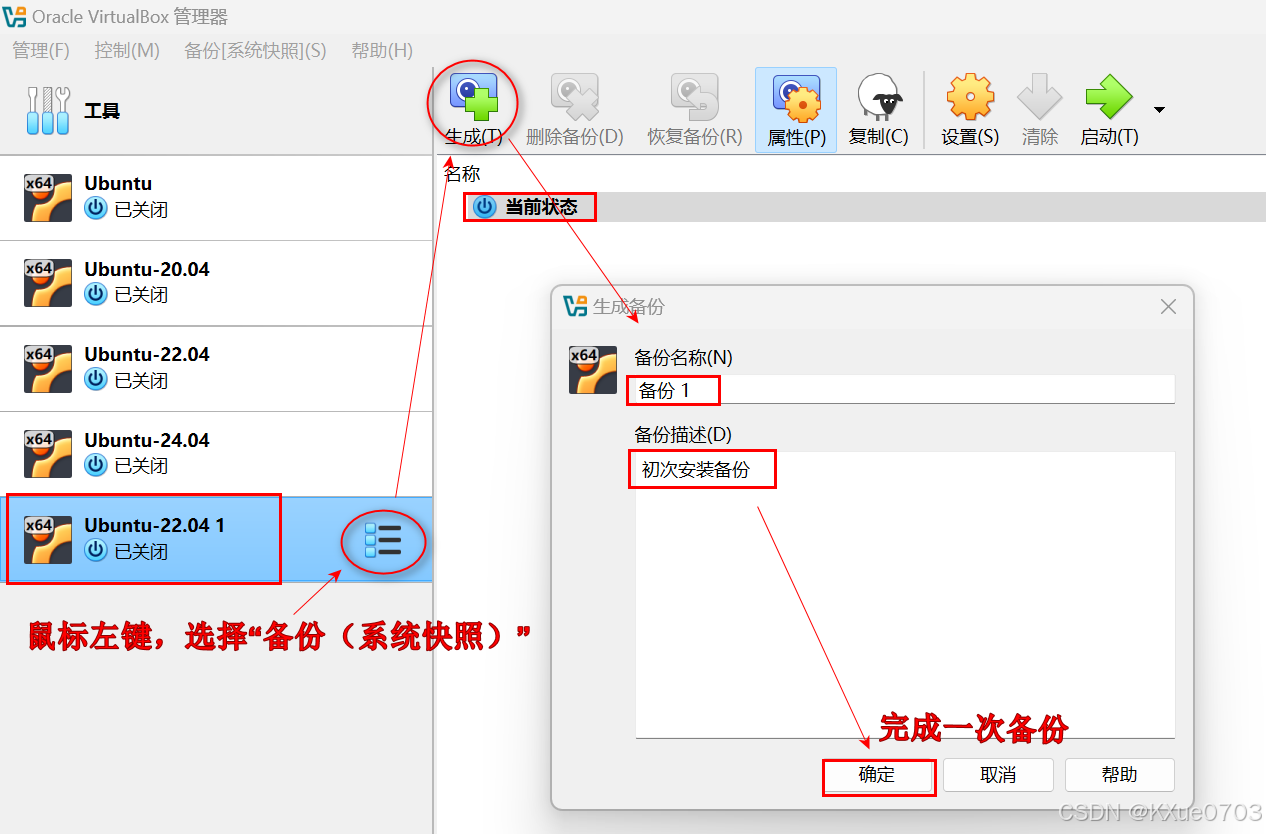Open the 帮助(H) menu
Screen dimensions: 1266x834
click(382, 50)
